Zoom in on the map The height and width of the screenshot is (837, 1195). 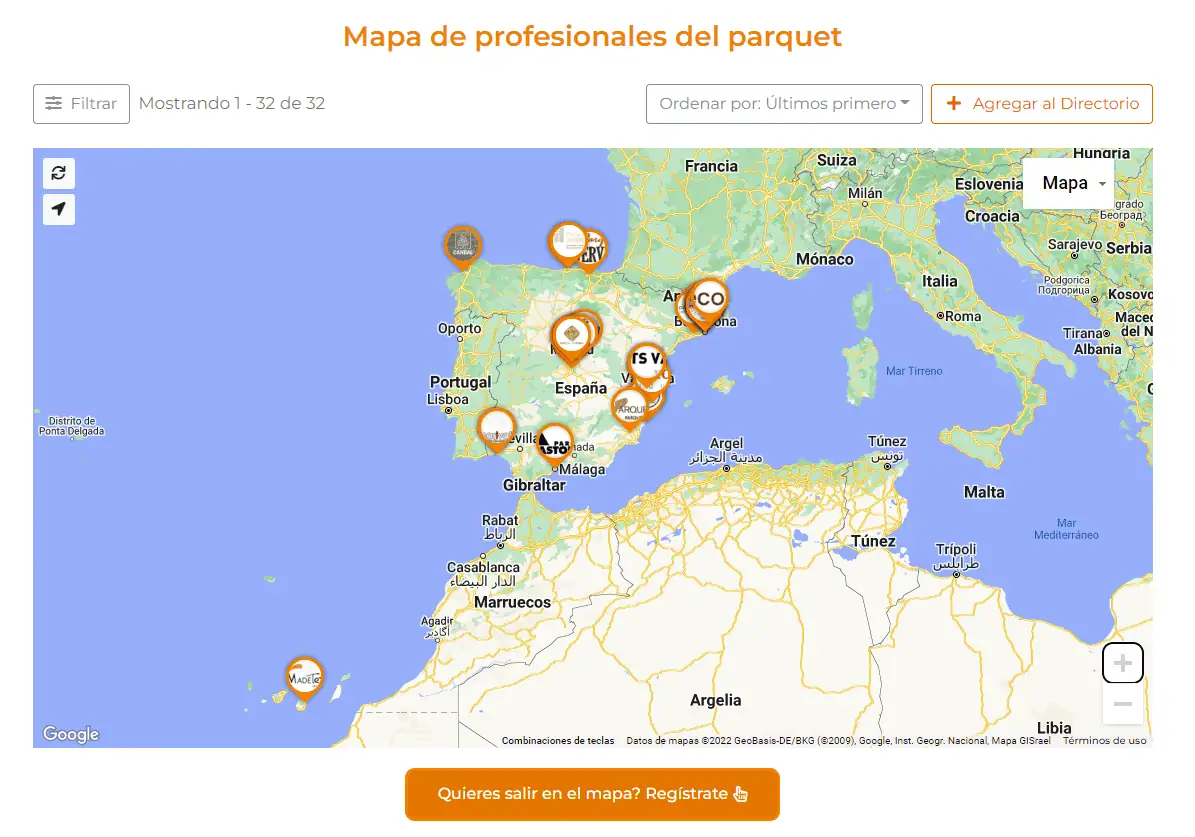[x=1122, y=663]
